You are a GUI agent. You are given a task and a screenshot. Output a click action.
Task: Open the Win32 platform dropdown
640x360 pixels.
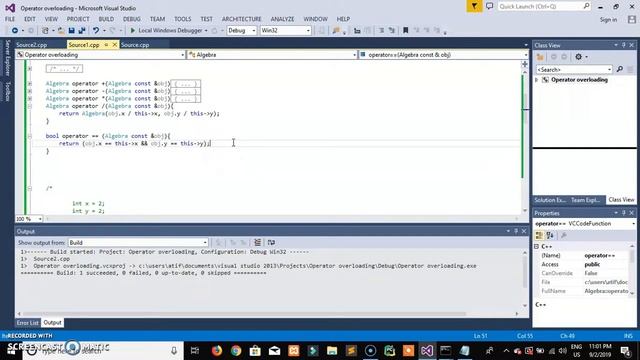coord(285,30)
